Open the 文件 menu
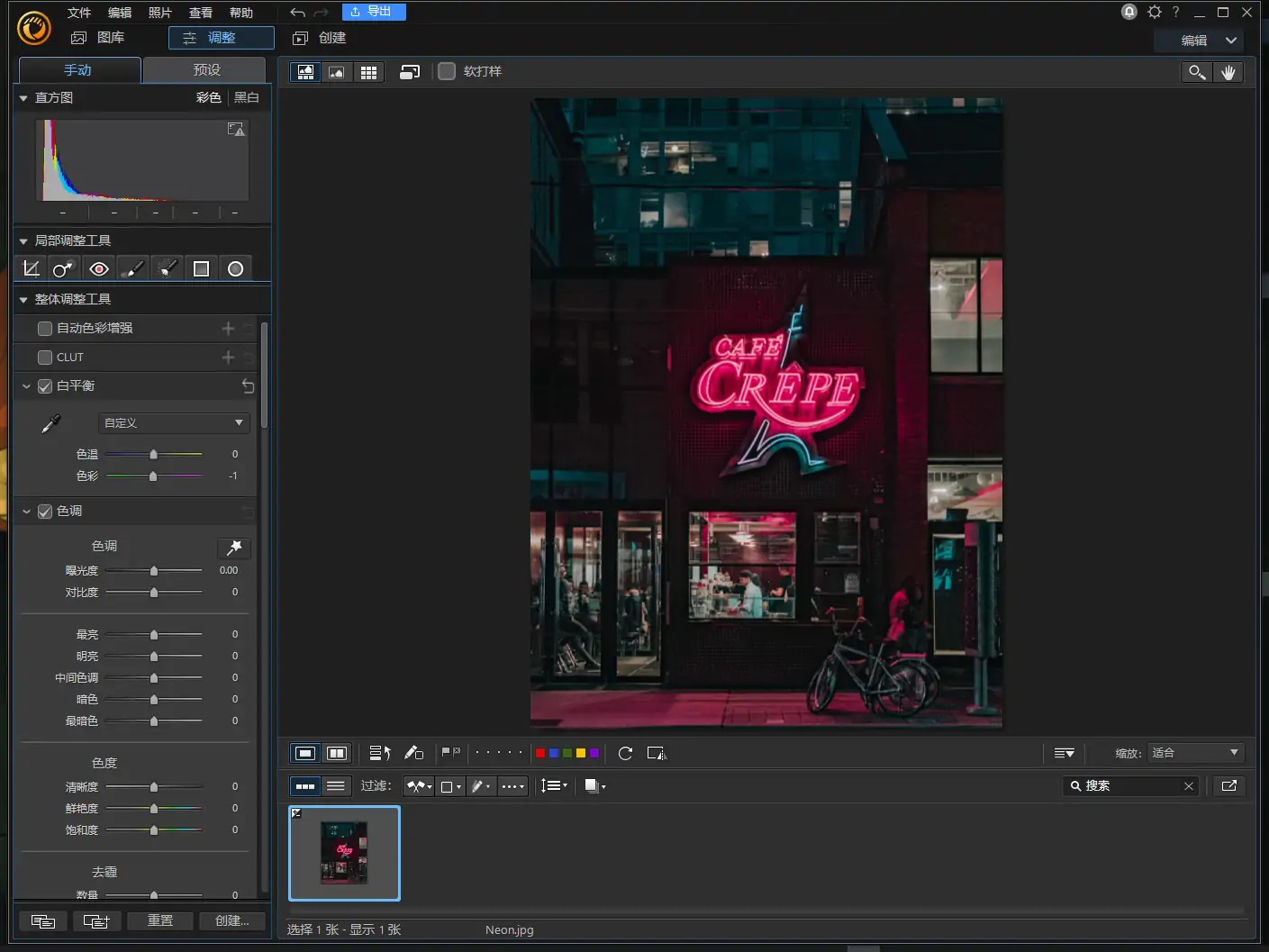The width and height of the screenshot is (1269, 952). pos(77,12)
